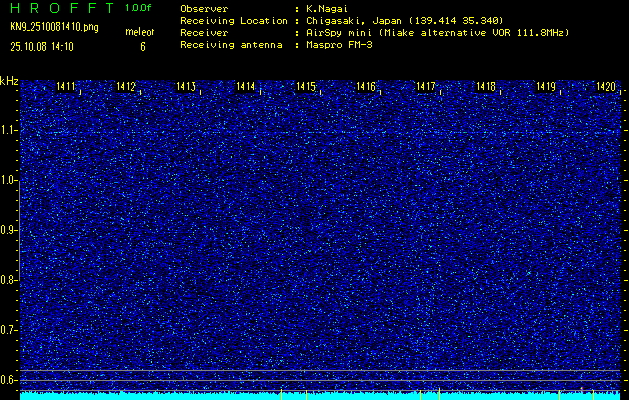Click the 1420 time marker
This screenshot has width=629, height=400.
point(606,88)
